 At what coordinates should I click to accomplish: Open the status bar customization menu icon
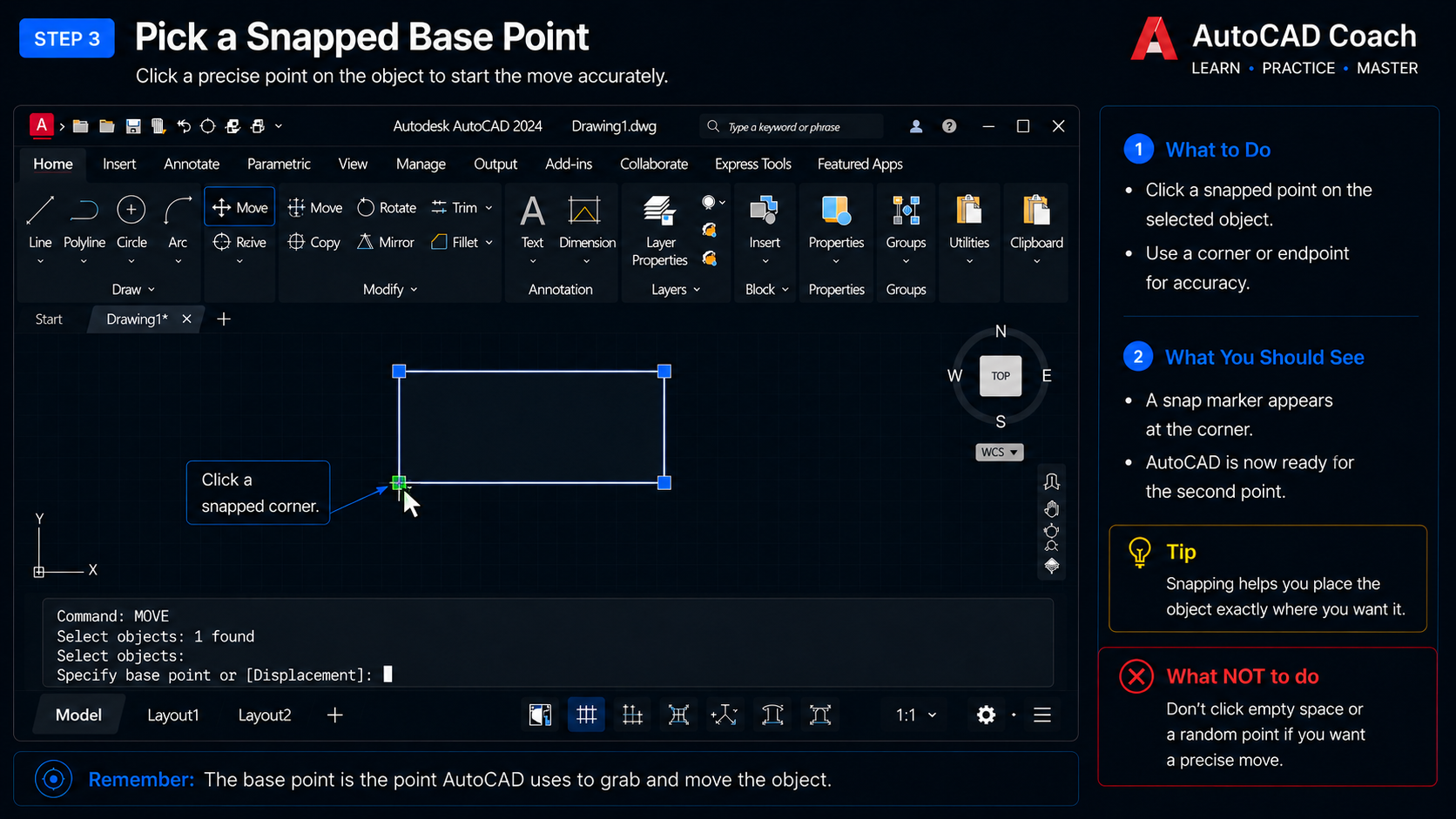[x=1042, y=715]
